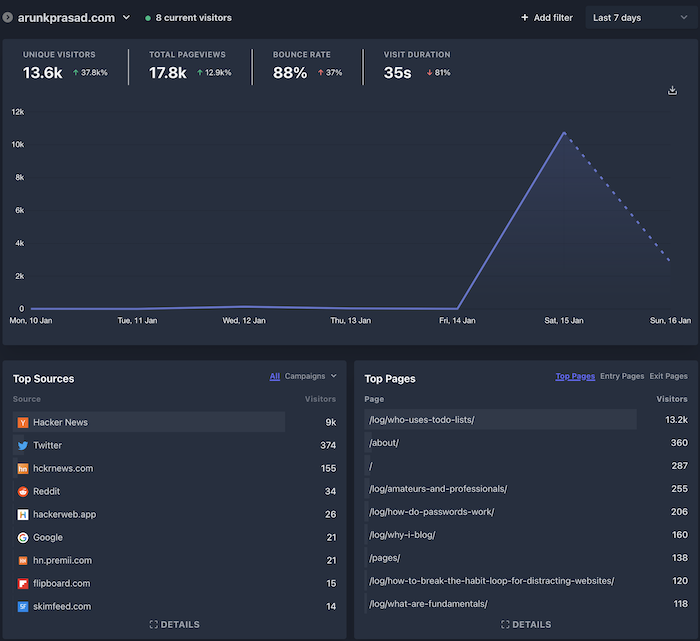The width and height of the screenshot is (700, 641).
Task: Filter by Google source
Action: [x=48, y=537]
